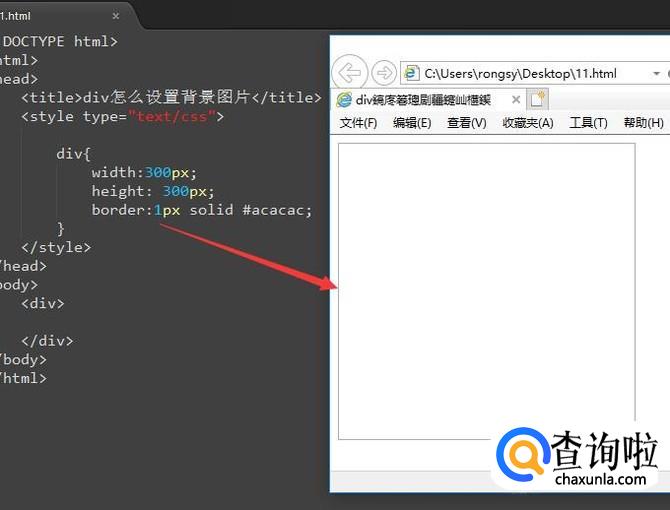The image size is (670, 510).
Task: Click the browser Forward arrow button
Action: (x=383, y=73)
